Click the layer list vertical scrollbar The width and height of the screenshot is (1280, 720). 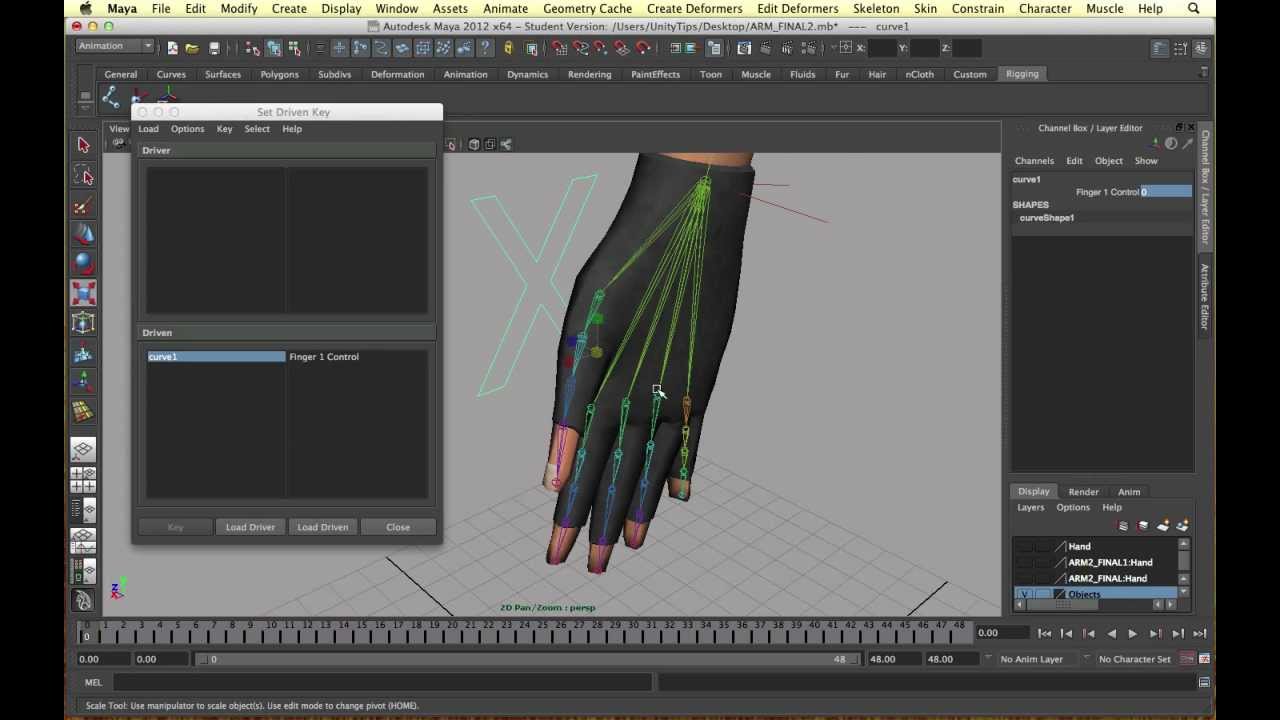(1184, 570)
